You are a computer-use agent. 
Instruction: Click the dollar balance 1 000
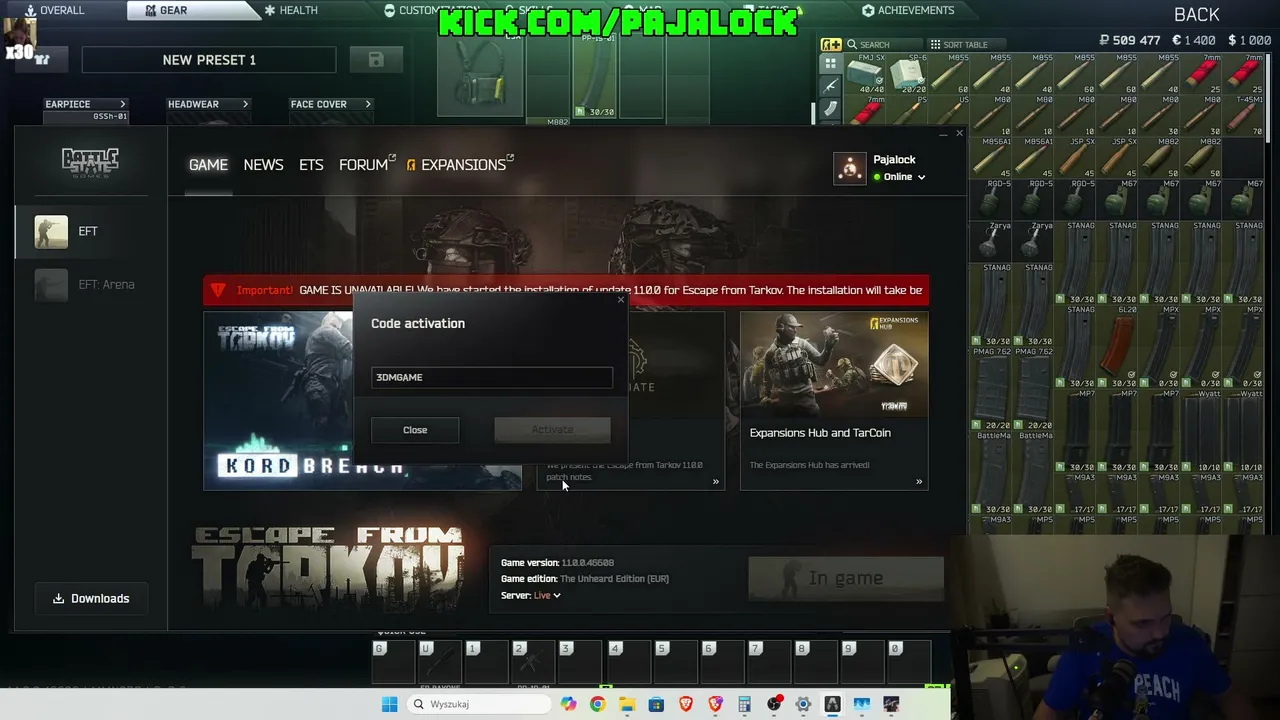point(1250,40)
